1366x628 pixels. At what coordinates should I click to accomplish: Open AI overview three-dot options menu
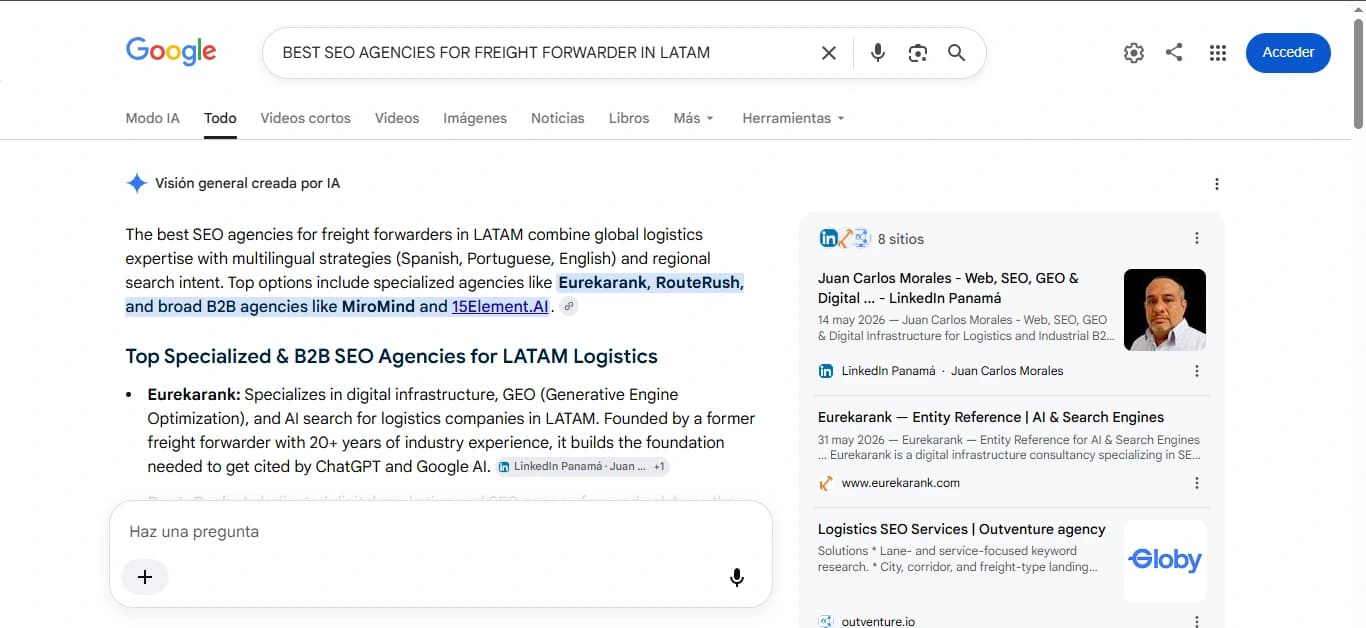click(1217, 184)
